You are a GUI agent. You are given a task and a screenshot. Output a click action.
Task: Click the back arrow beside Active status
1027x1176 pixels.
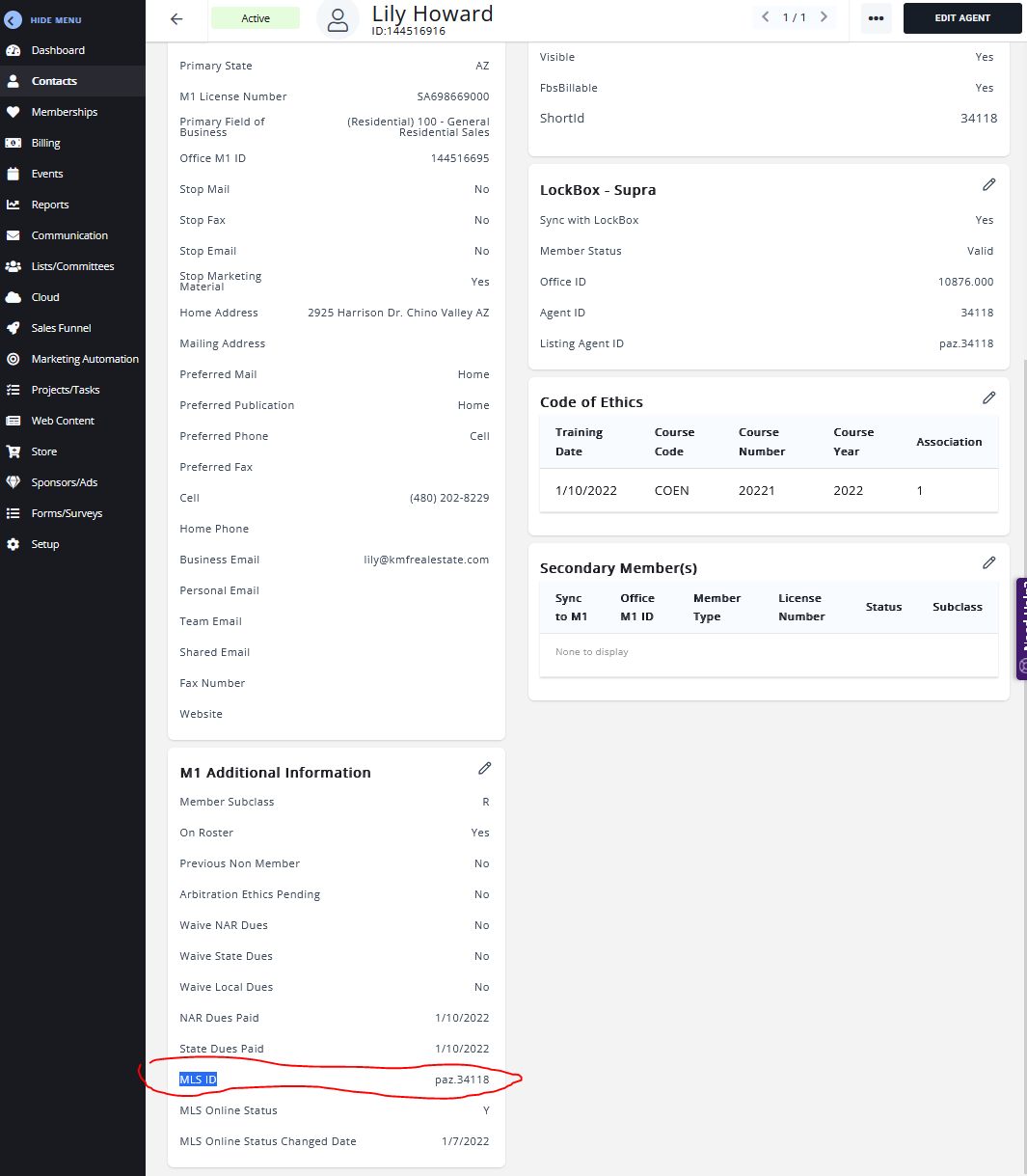pos(176,18)
